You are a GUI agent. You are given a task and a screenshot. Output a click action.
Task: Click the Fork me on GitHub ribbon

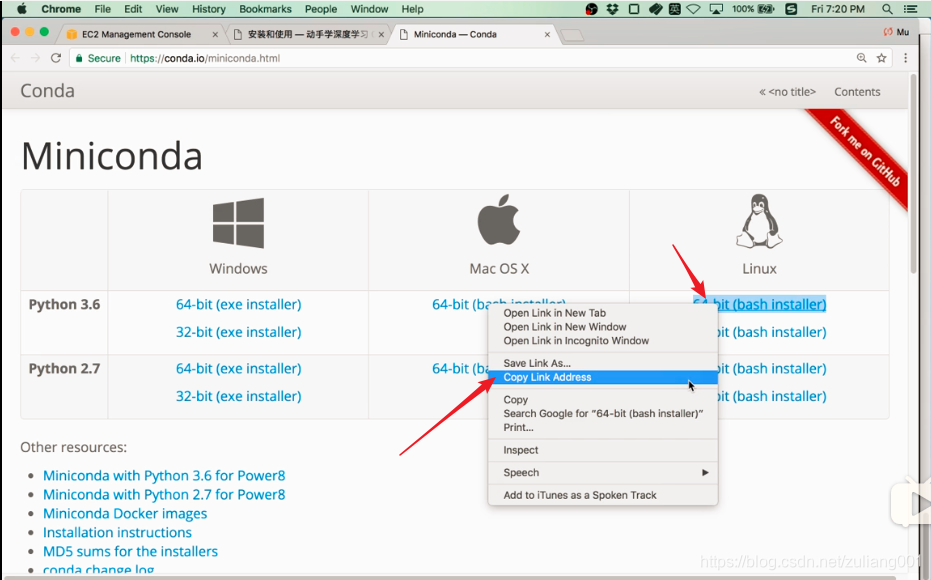(x=866, y=152)
